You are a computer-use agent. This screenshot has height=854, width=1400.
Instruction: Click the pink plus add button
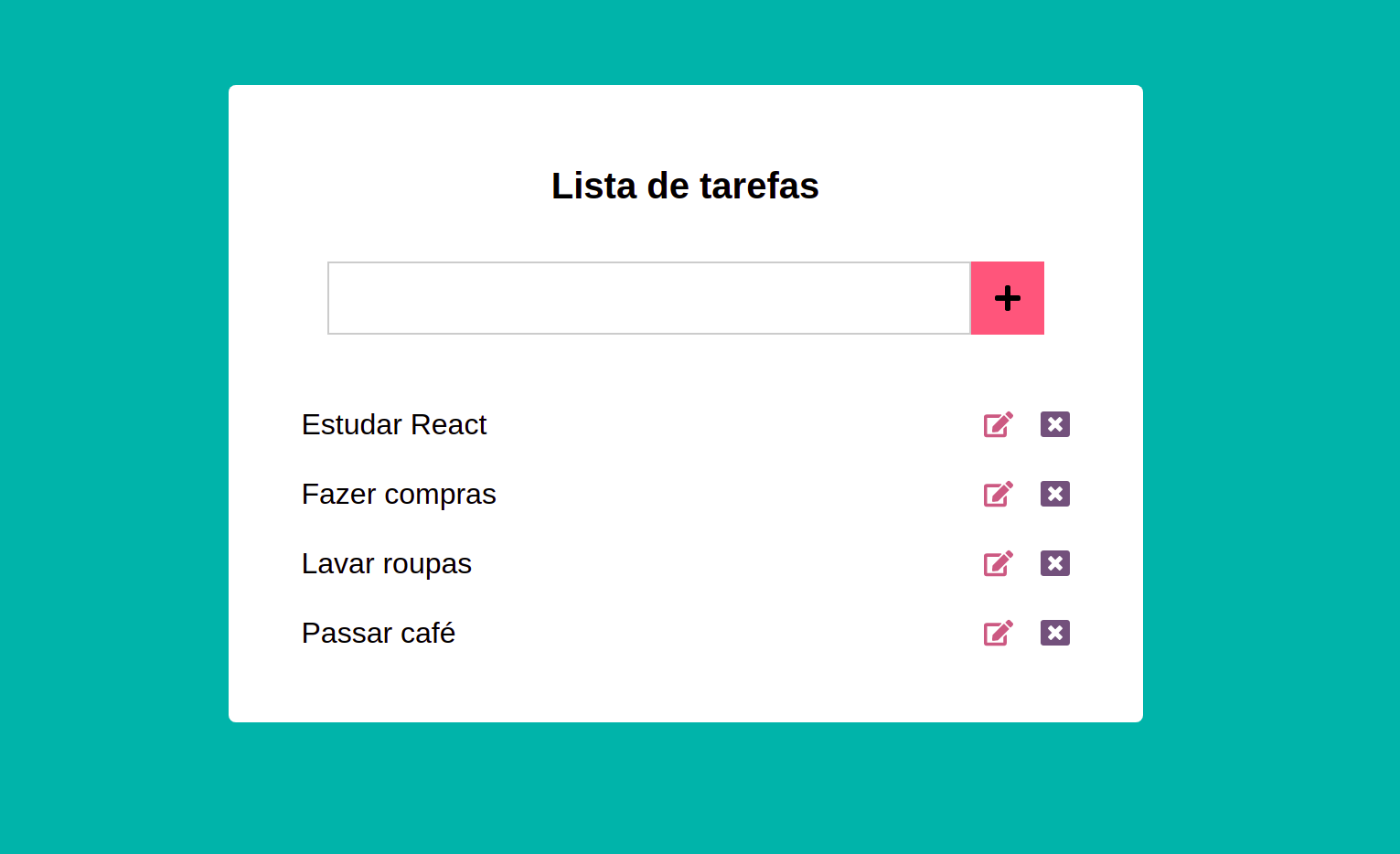point(1007,298)
